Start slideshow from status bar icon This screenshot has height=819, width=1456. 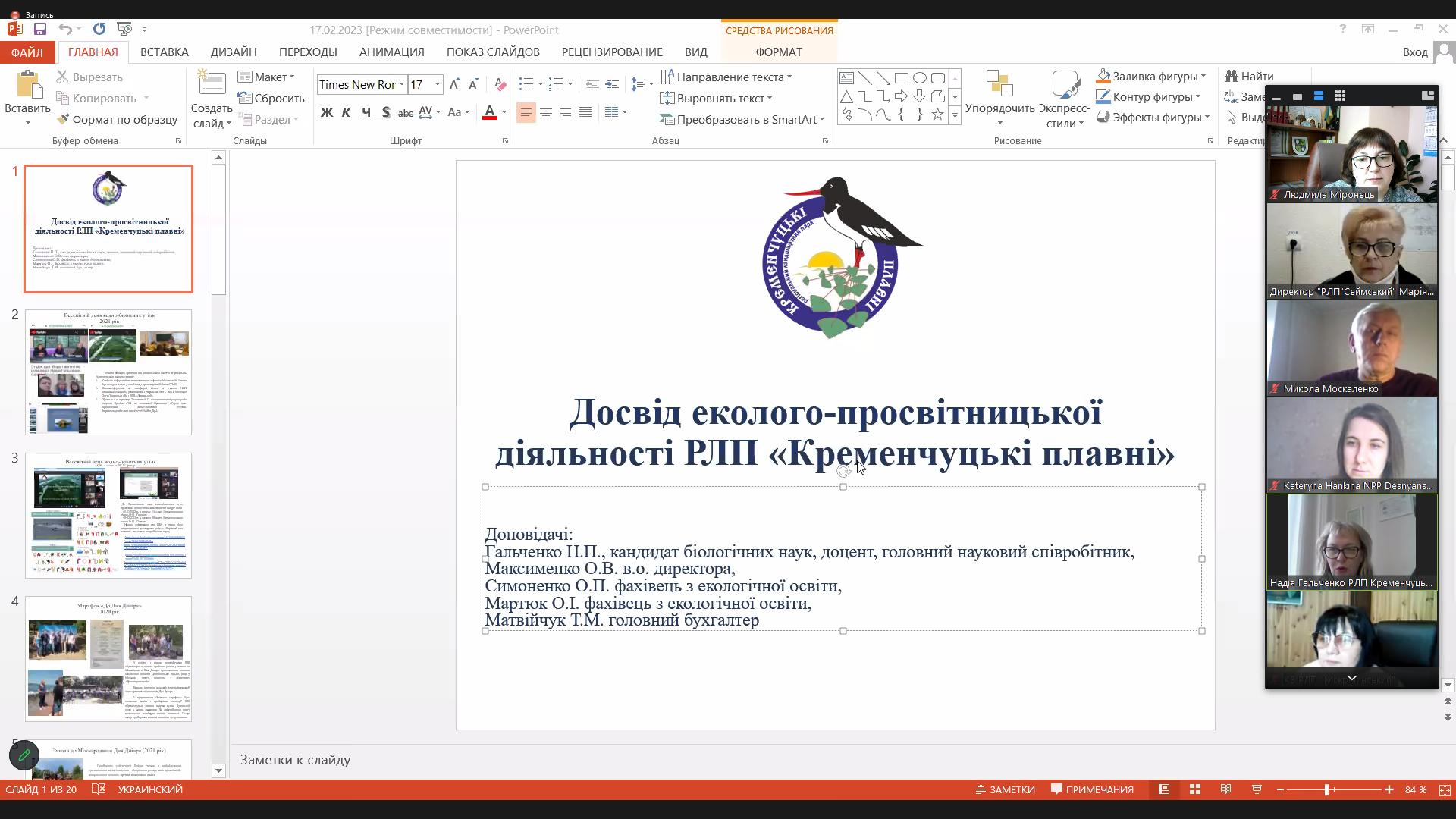tap(1257, 789)
